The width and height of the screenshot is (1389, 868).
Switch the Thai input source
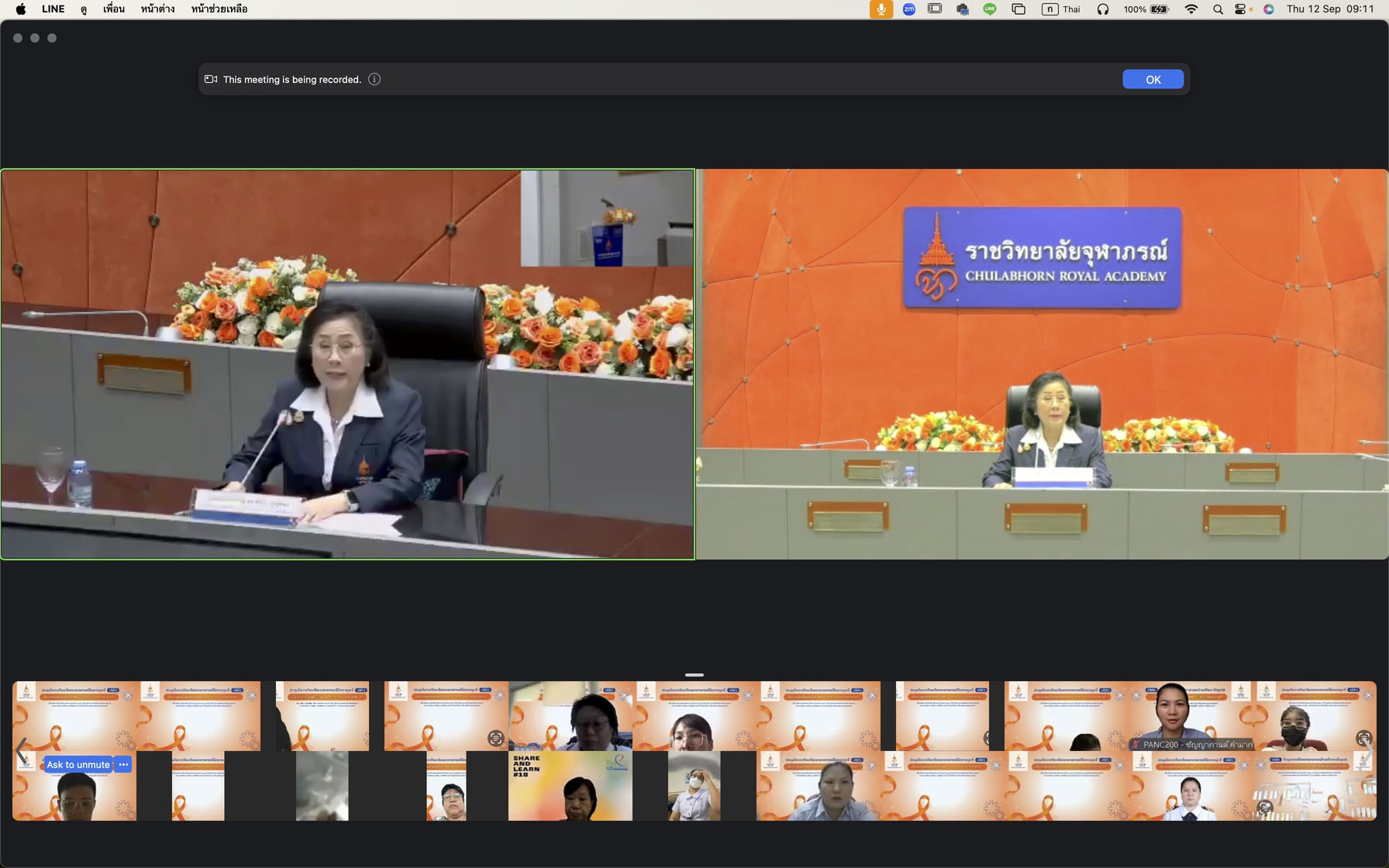point(1061,9)
